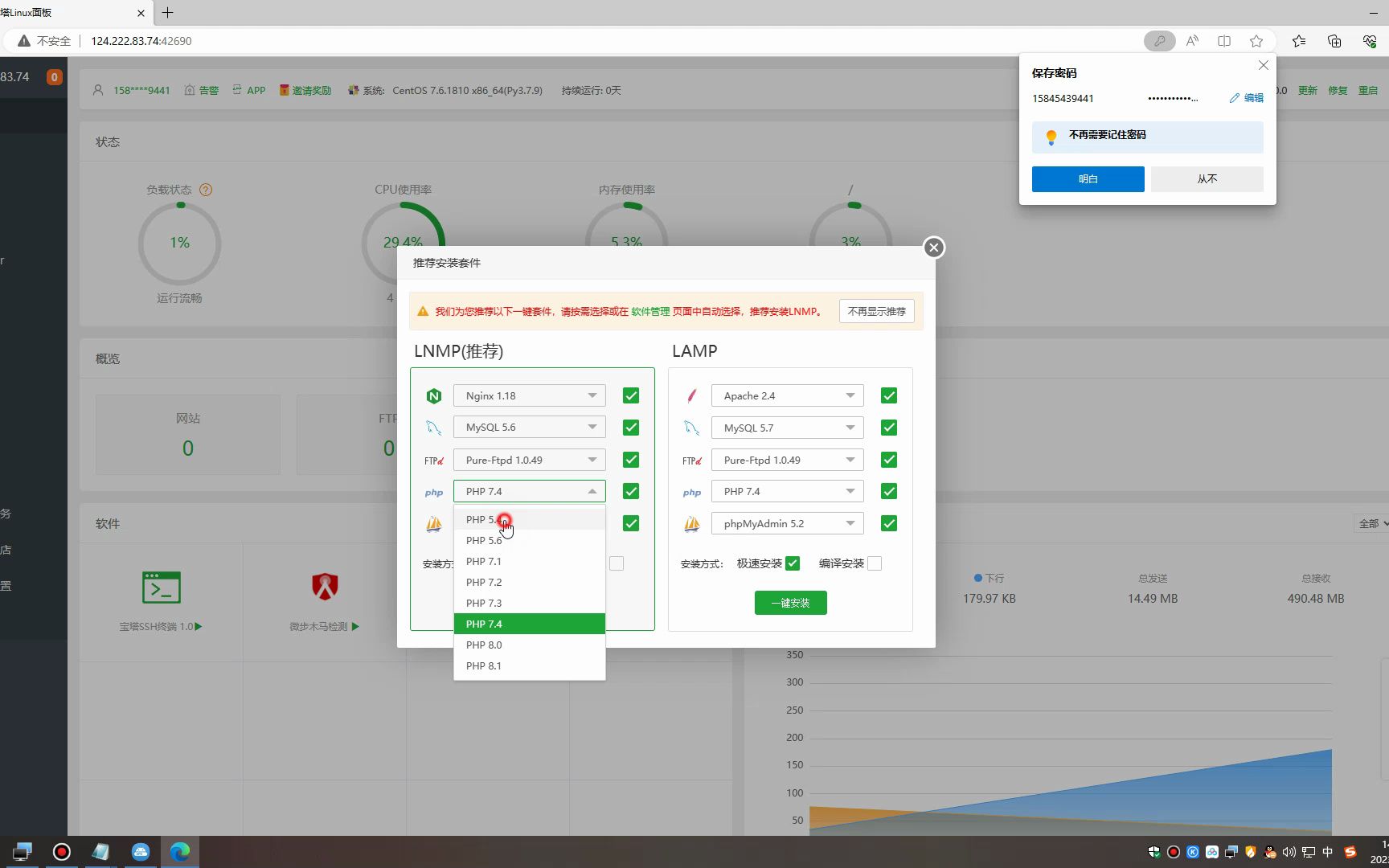Open browser collections icon
Viewport: 1389px width, 868px height.
point(1334,41)
